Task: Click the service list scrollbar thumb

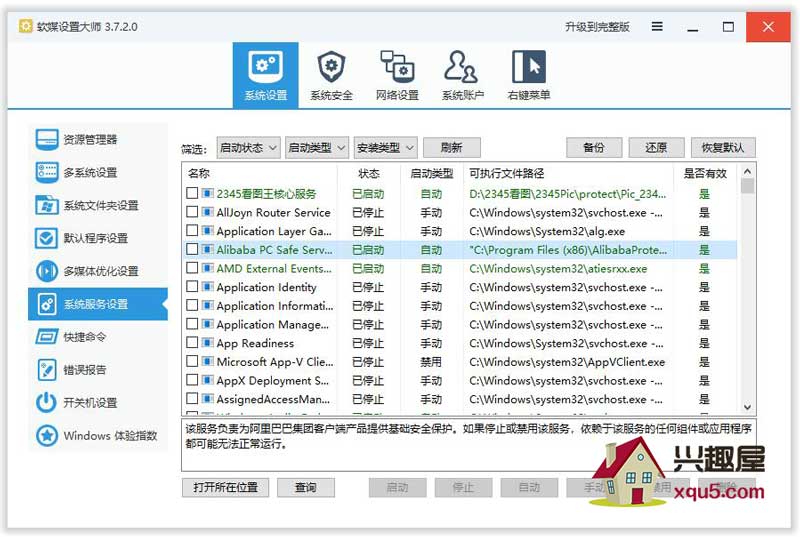Action: pos(747,186)
